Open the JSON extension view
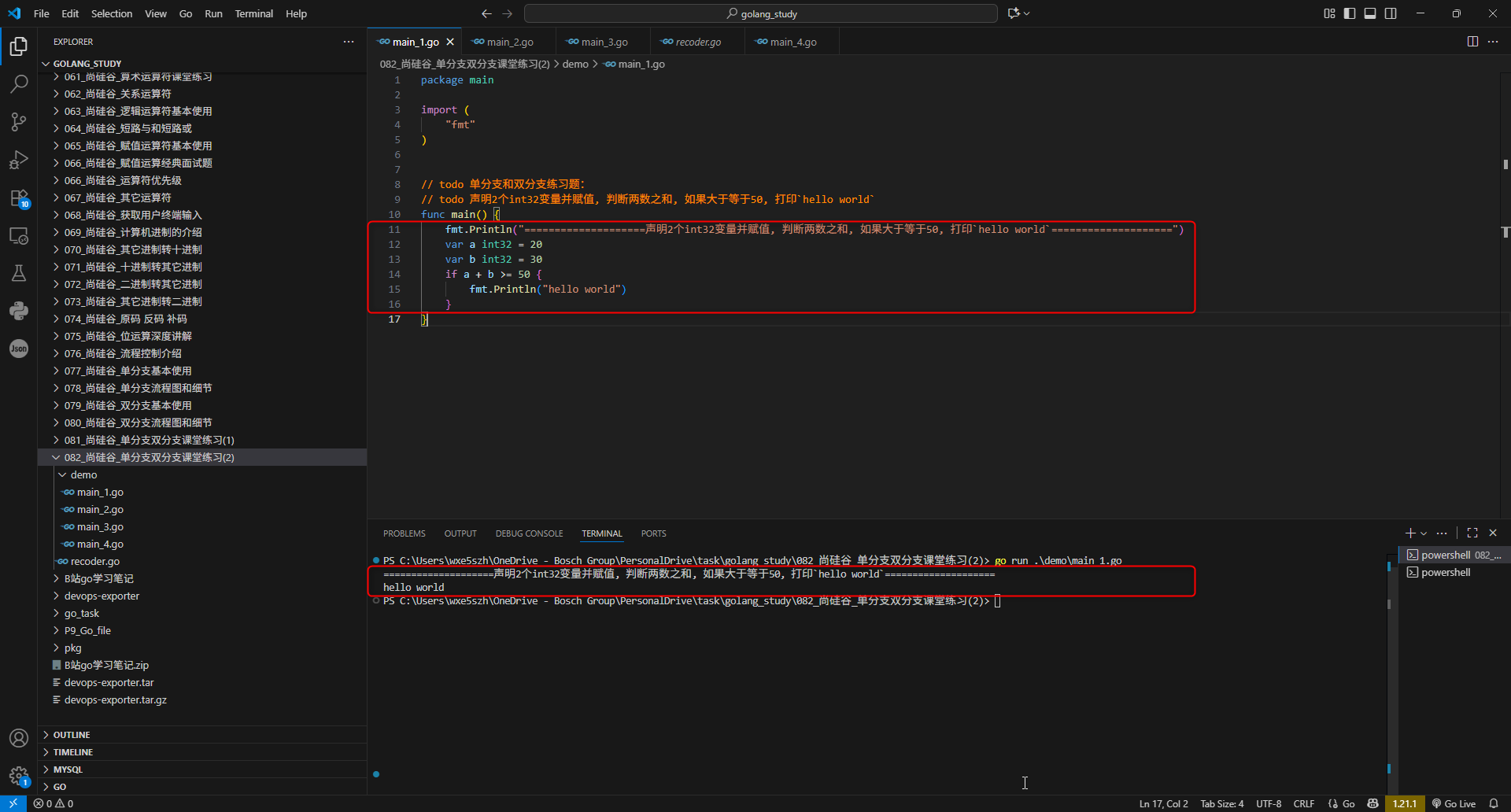The image size is (1511, 812). (19, 349)
